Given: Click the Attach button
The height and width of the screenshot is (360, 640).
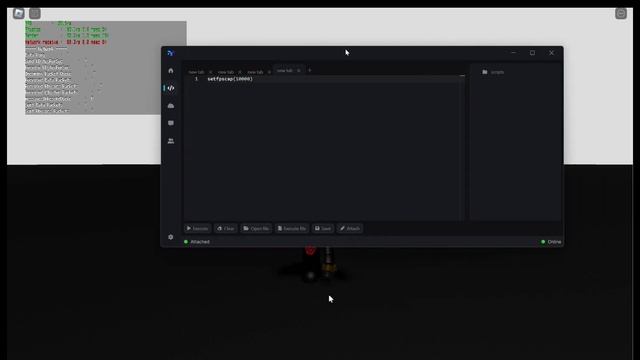Looking at the screenshot, I should tap(350, 229).
